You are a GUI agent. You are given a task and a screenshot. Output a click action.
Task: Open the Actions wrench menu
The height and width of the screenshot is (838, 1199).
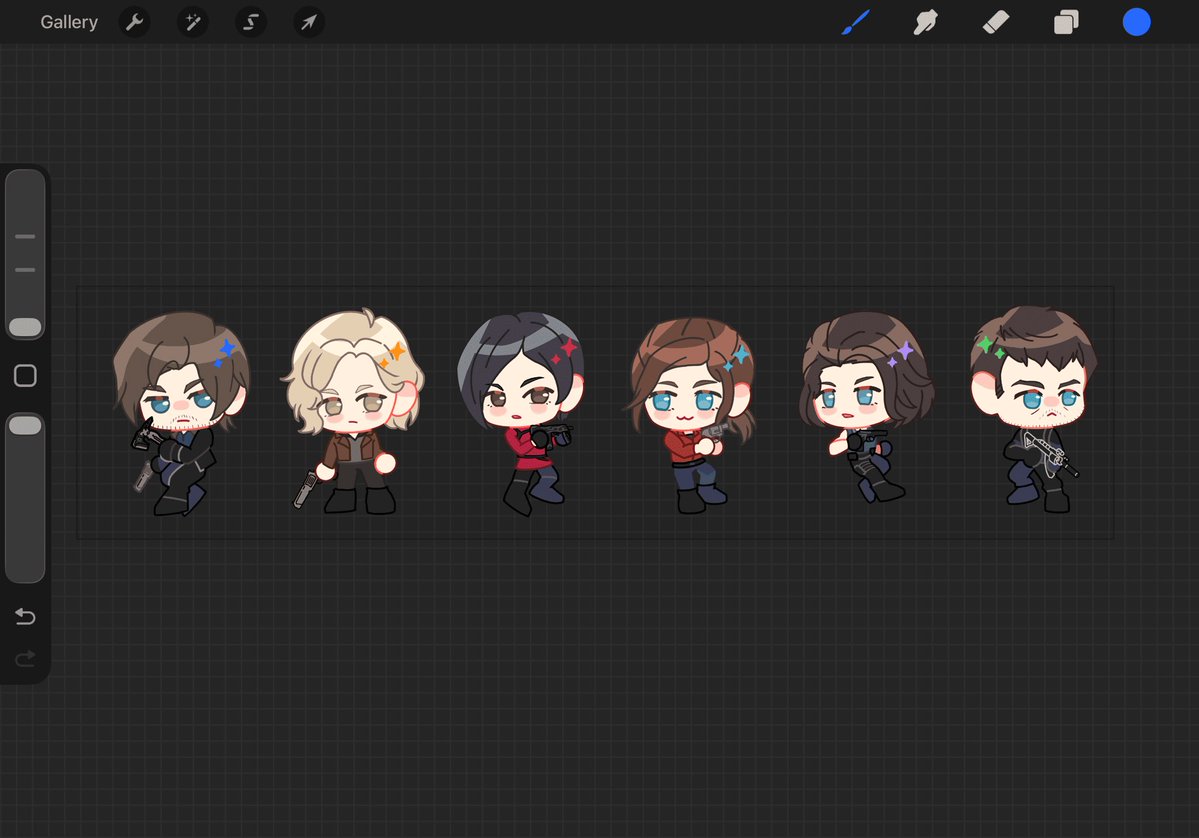(135, 22)
